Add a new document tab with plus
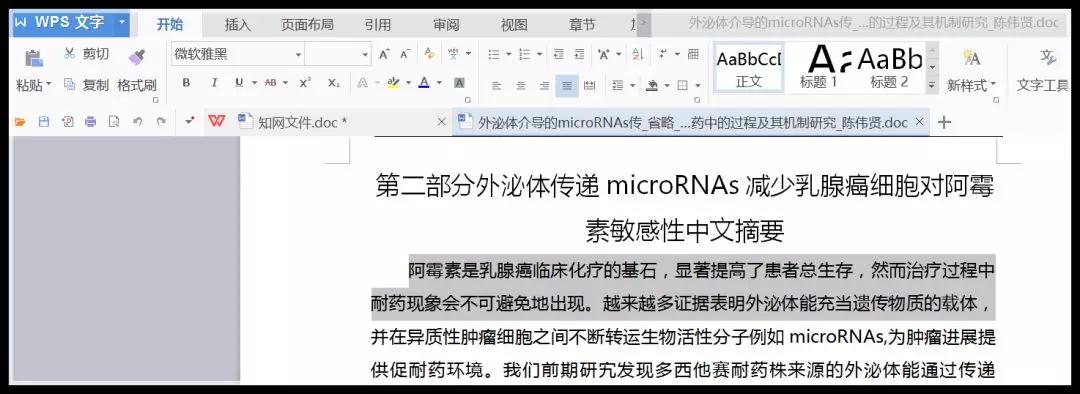 944,123
